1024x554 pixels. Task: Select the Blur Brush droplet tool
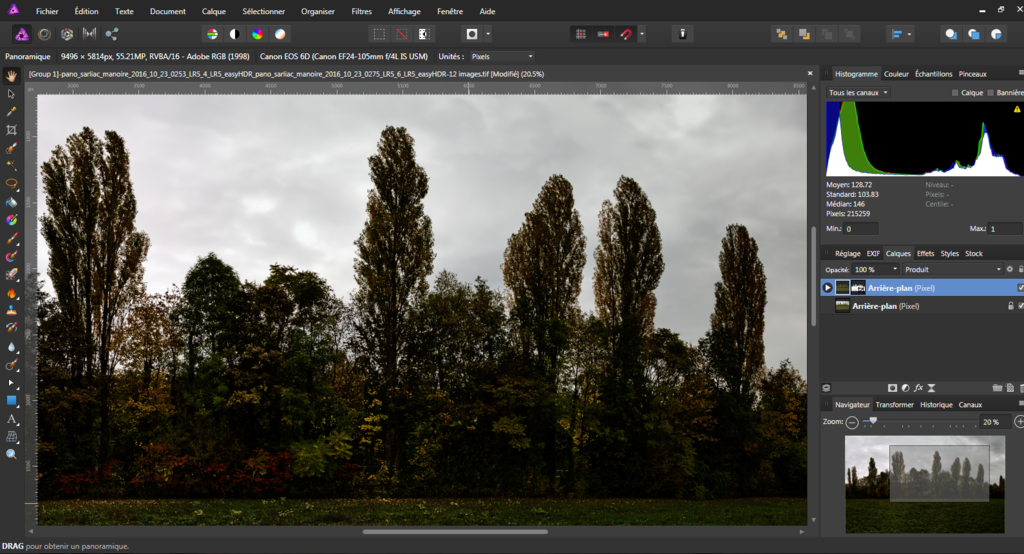11,347
